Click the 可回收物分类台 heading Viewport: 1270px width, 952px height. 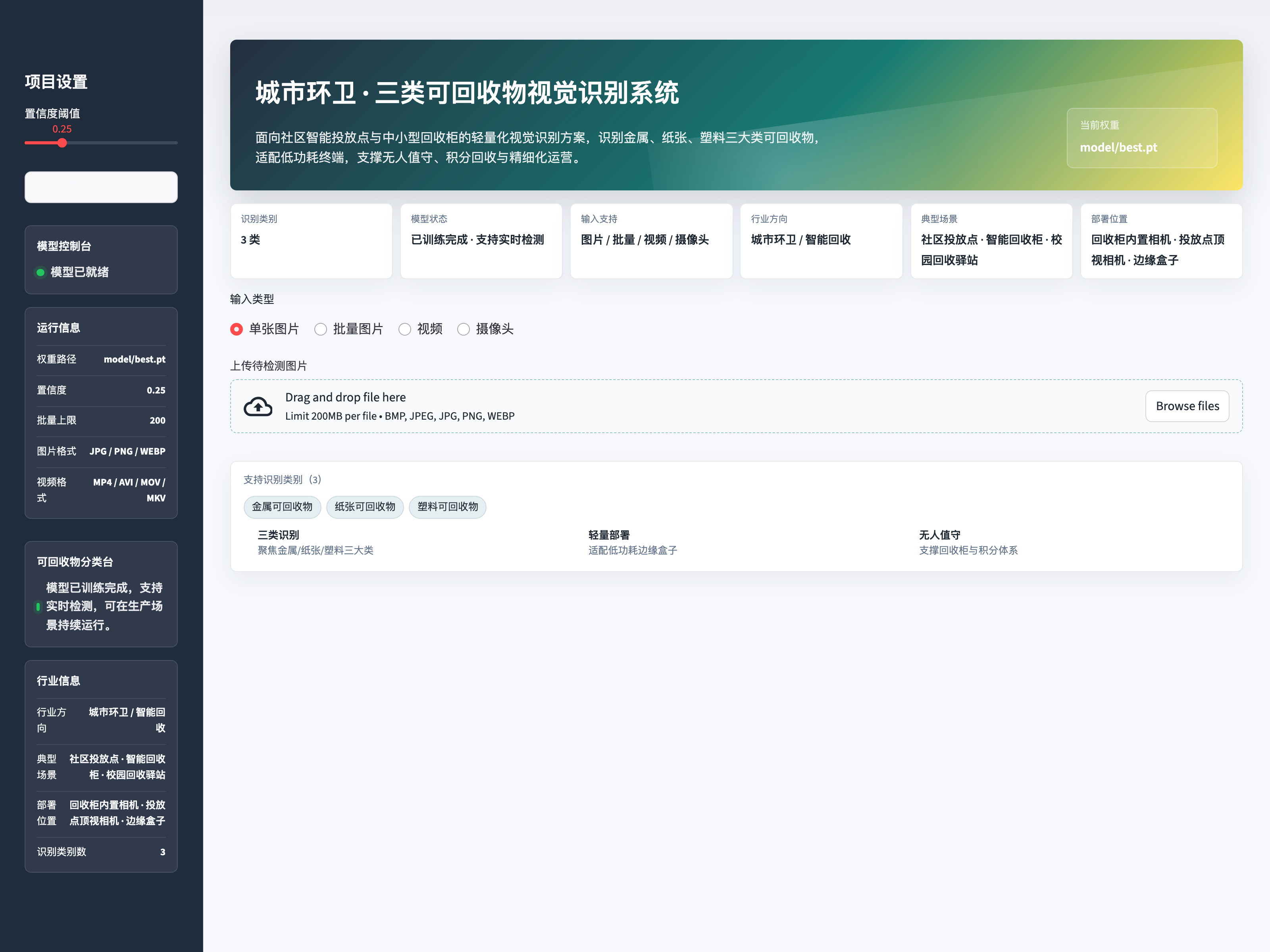pos(75,562)
